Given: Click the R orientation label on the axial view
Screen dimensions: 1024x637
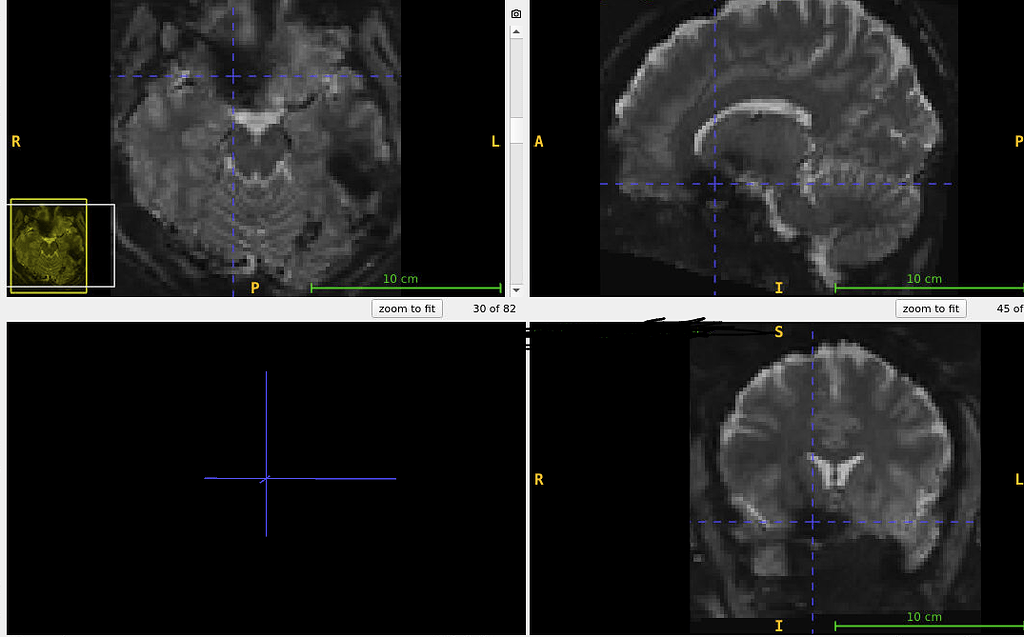Looking at the screenshot, I should (15, 141).
